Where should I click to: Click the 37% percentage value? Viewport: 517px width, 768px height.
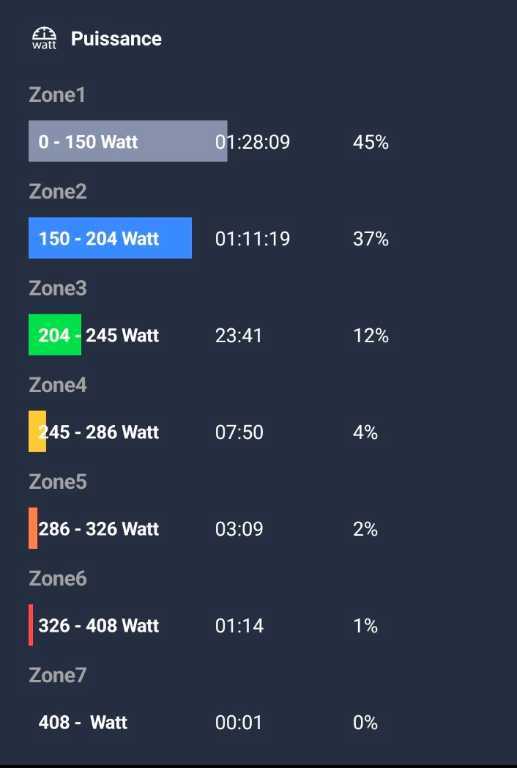click(371, 239)
